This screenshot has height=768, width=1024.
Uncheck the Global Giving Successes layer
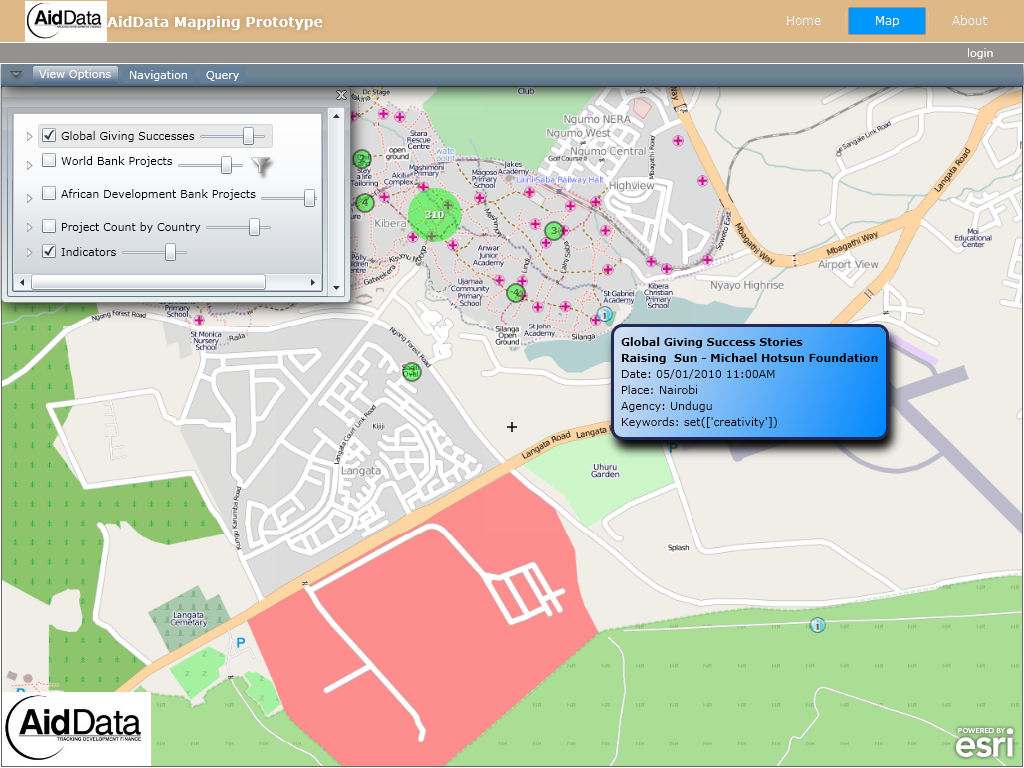tap(49, 135)
